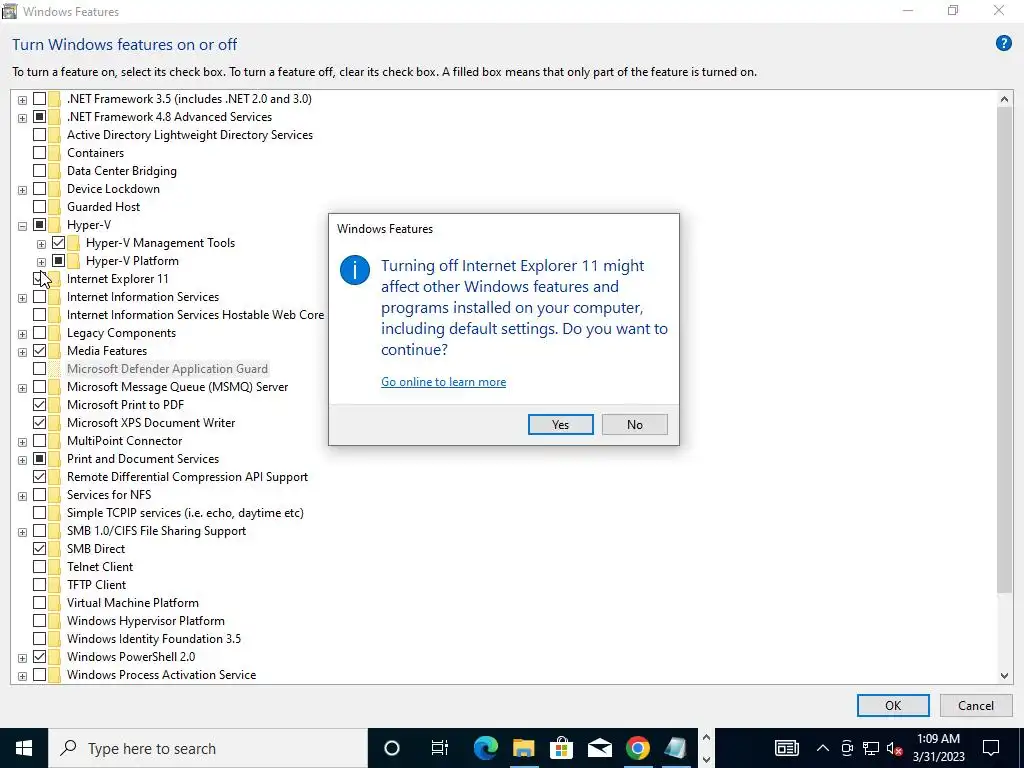
Task: Click No in the confirmation dialog
Action: tap(634, 424)
